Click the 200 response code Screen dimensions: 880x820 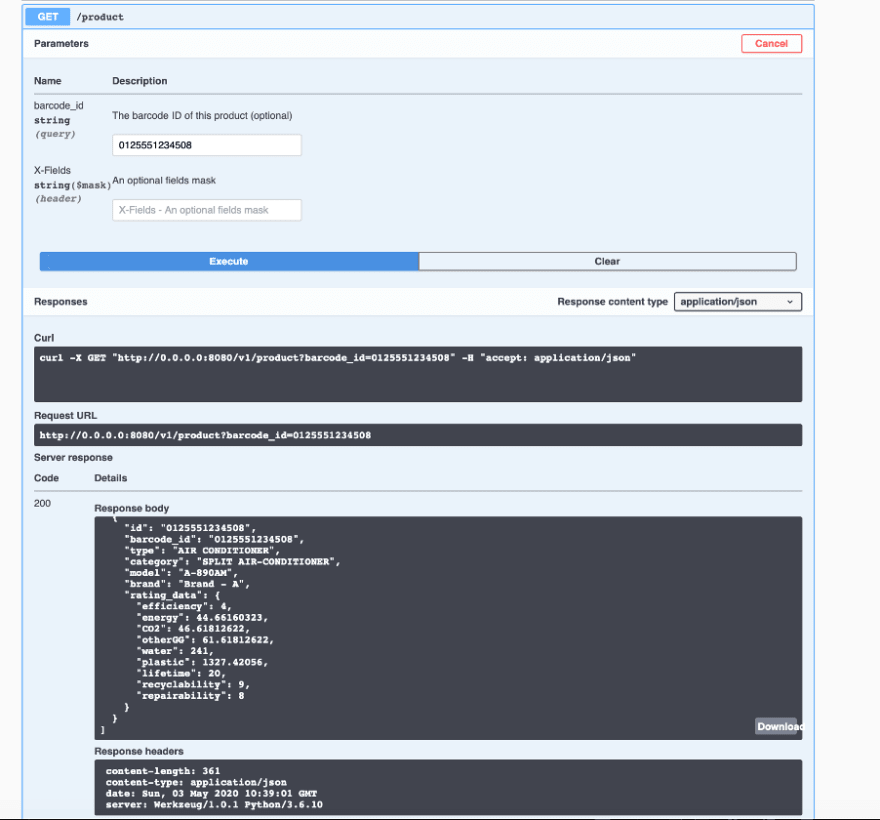(42, 503)
